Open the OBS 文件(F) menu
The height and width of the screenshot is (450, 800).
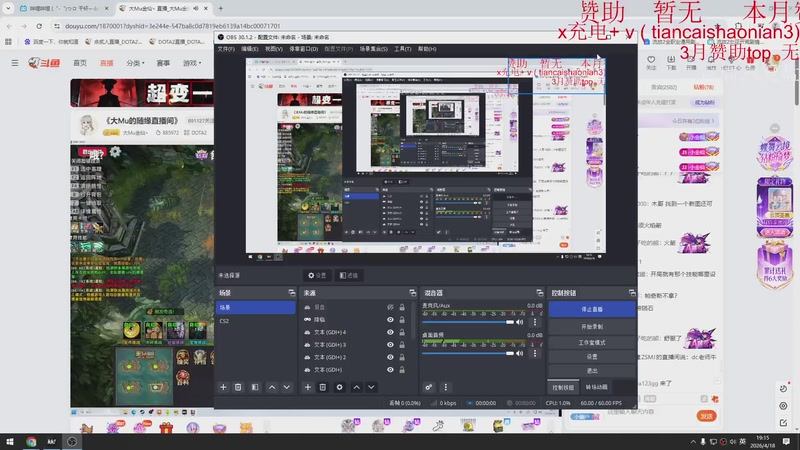coord(226,49)
